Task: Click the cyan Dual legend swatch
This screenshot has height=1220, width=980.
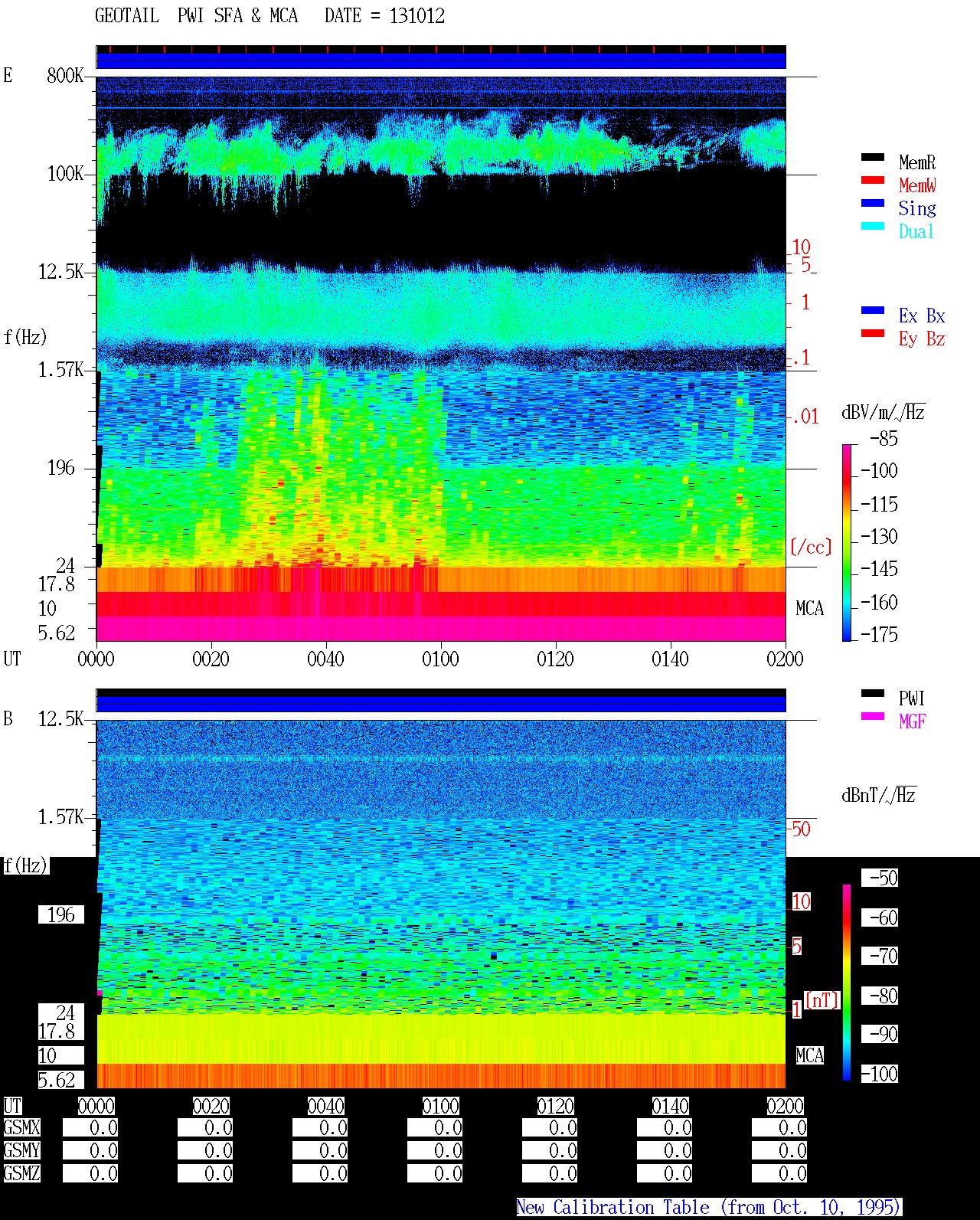Action: [873, 226]
